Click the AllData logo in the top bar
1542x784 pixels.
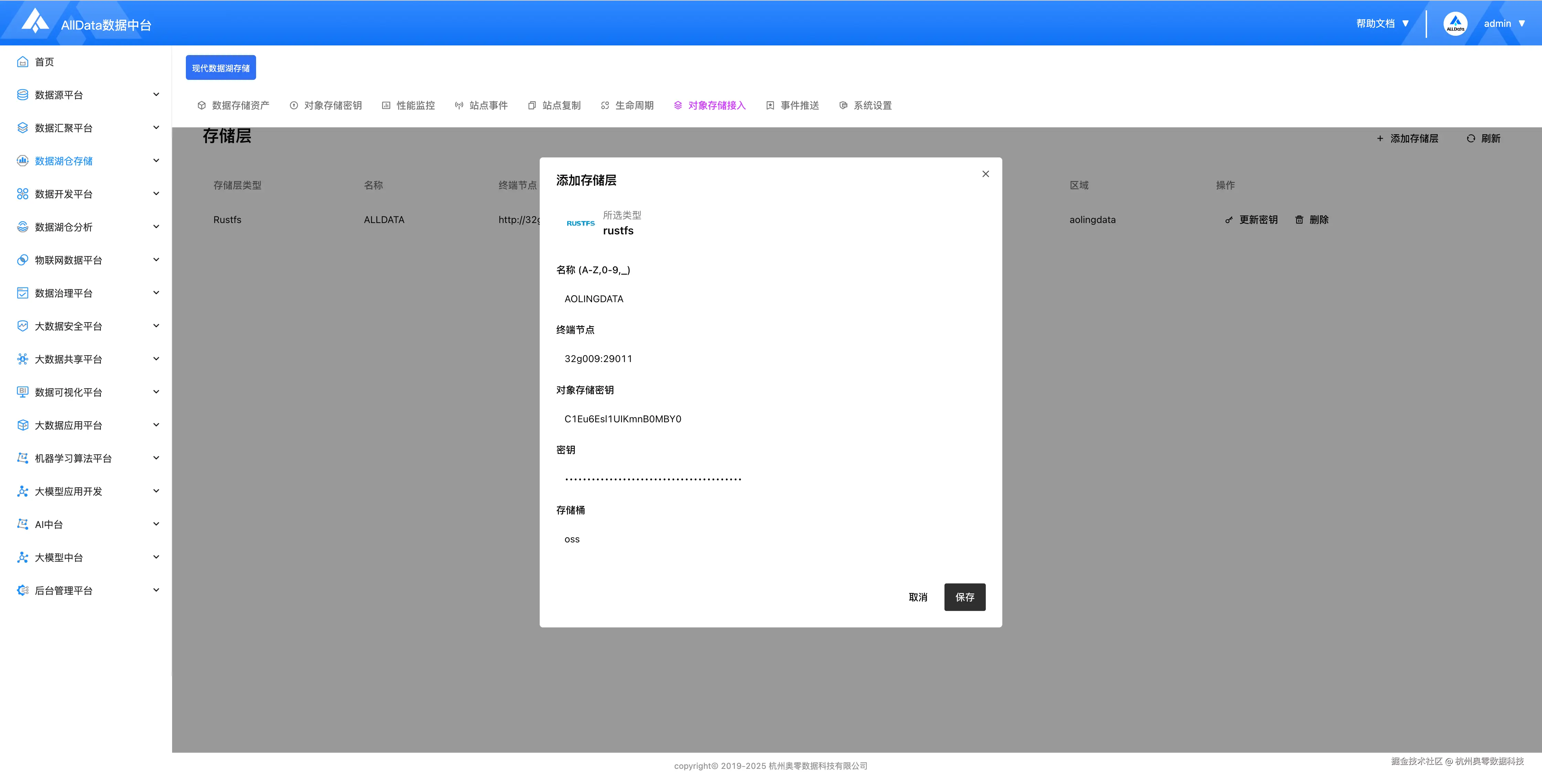pyautogui.click(x=35, y=22)
